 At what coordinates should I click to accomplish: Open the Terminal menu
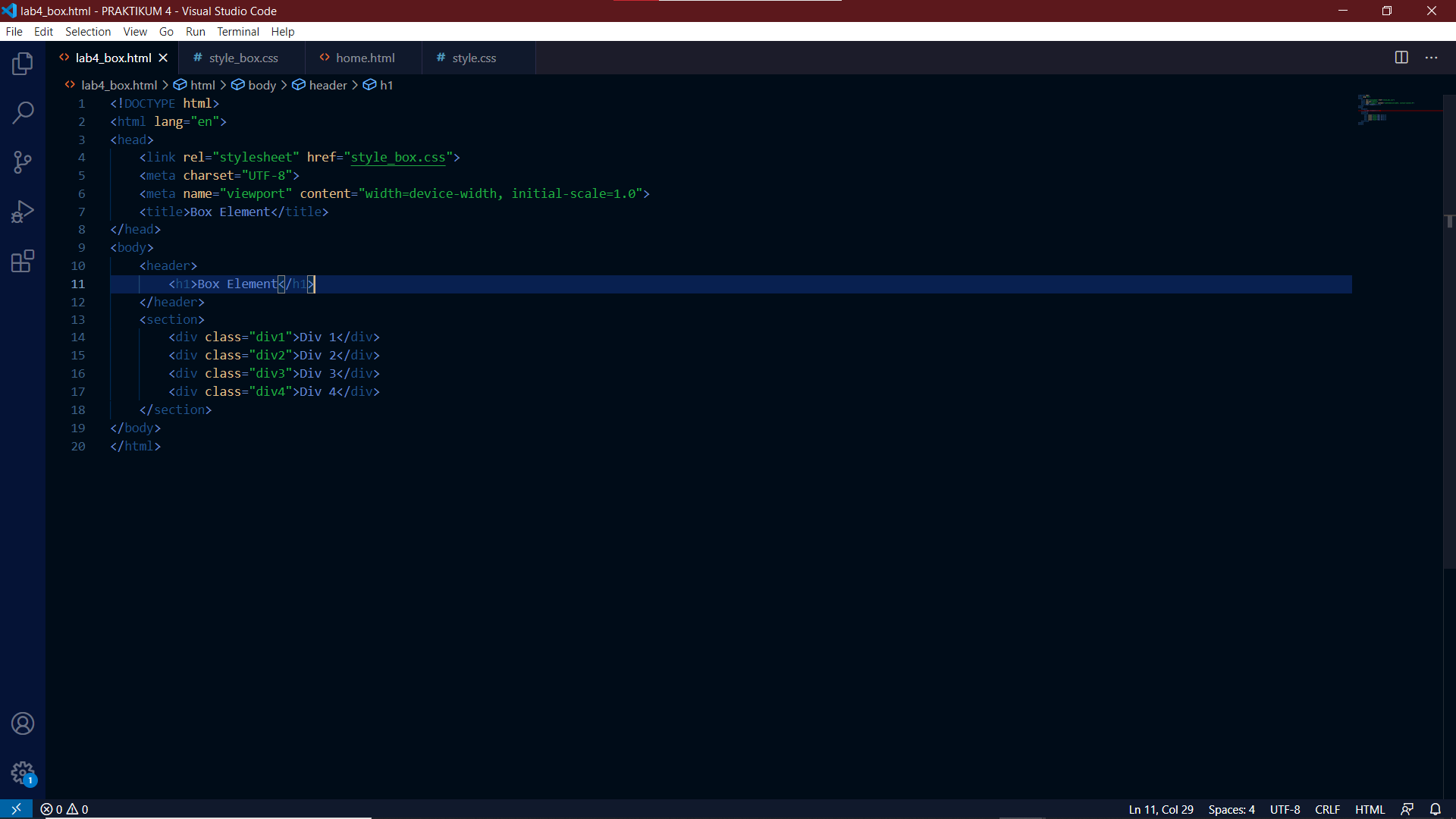(238, 31)
